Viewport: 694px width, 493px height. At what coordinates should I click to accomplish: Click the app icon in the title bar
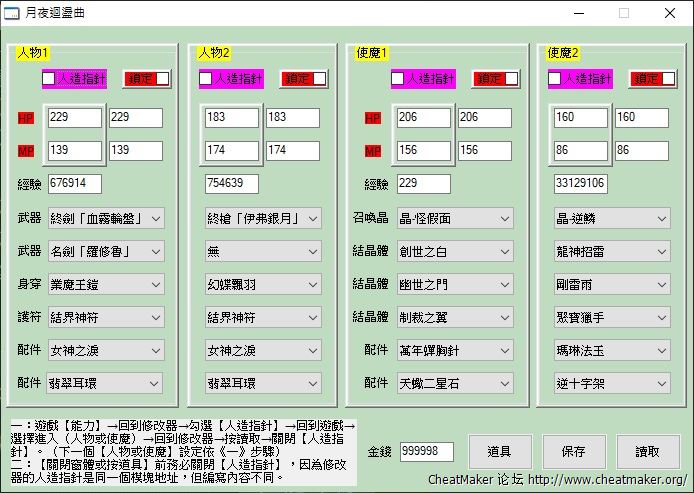point(13,13)
